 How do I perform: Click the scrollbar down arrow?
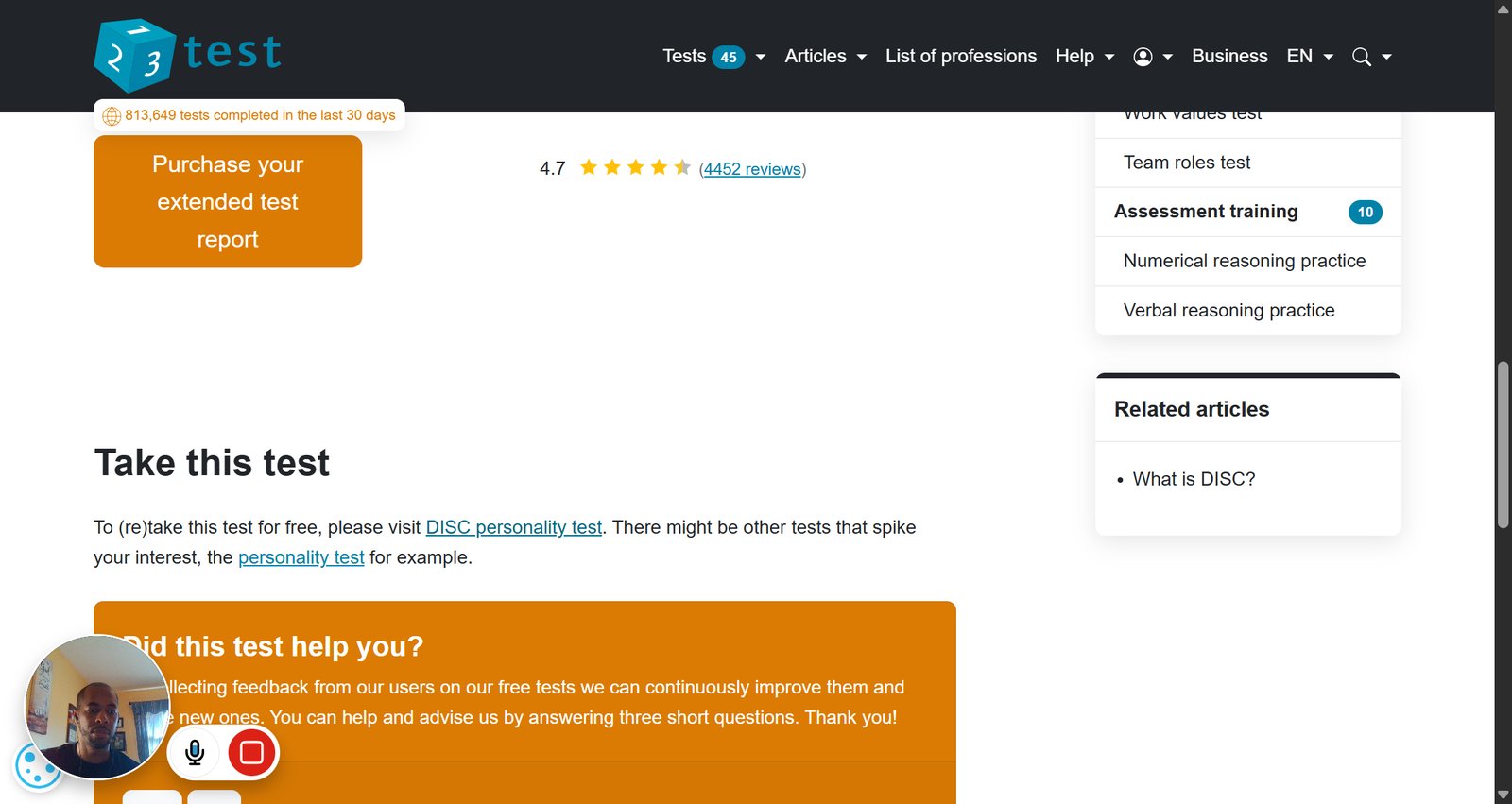(1503, 795)
